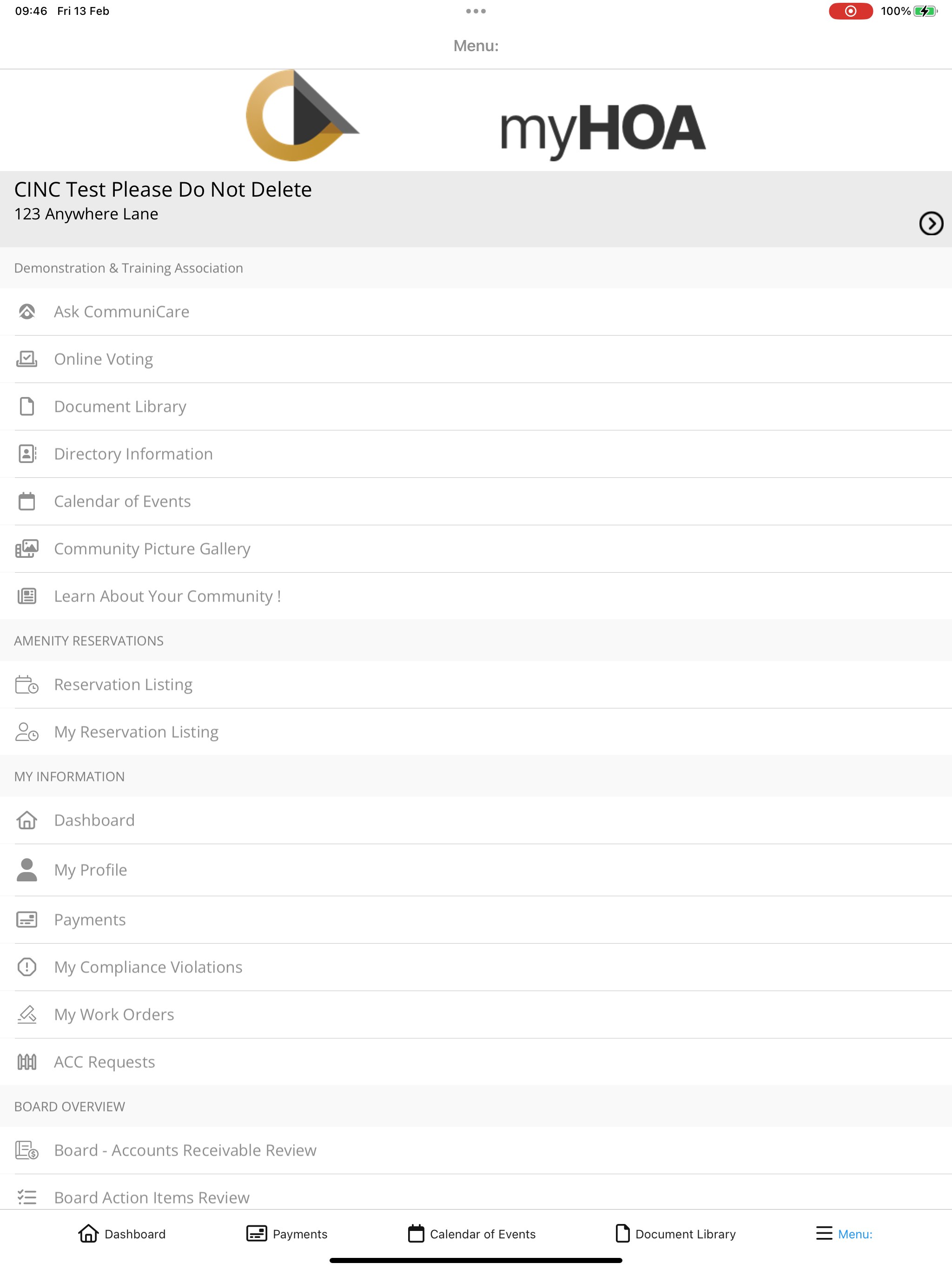Open Community Picture Gallery
952x1270 pixels.
point(476,549)
